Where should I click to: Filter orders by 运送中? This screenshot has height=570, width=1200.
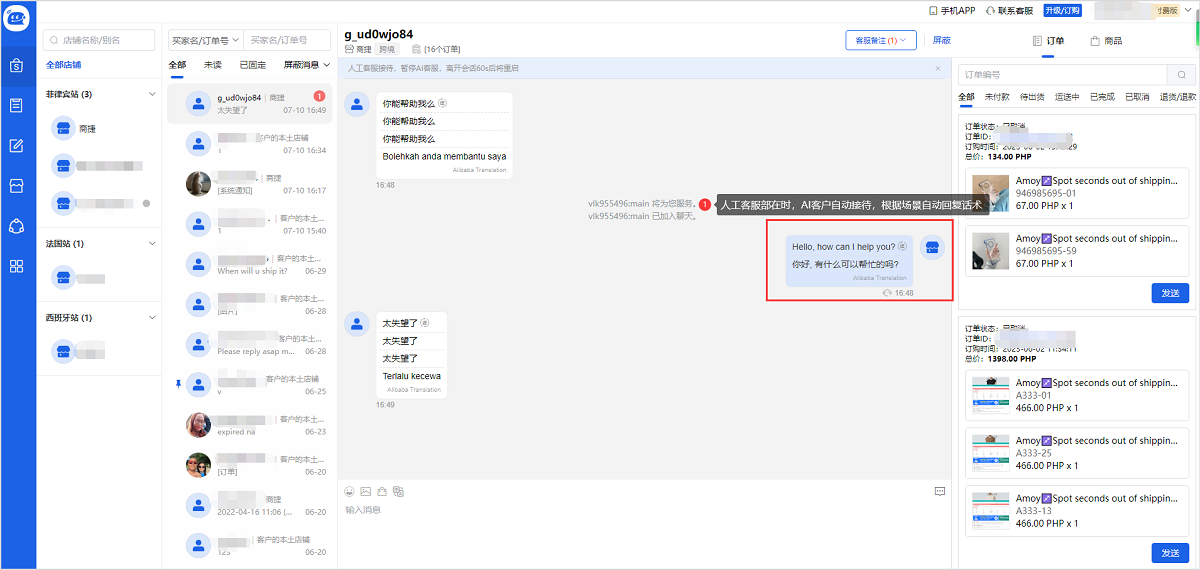1067,97
